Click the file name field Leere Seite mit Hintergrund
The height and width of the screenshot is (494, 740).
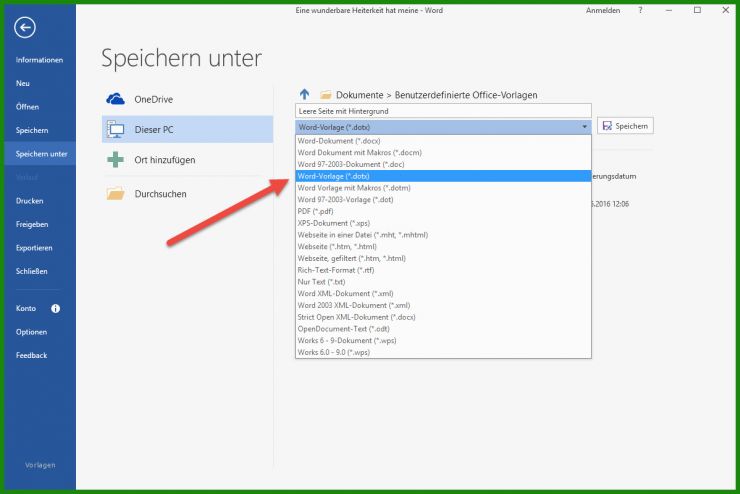coord(443,111)
